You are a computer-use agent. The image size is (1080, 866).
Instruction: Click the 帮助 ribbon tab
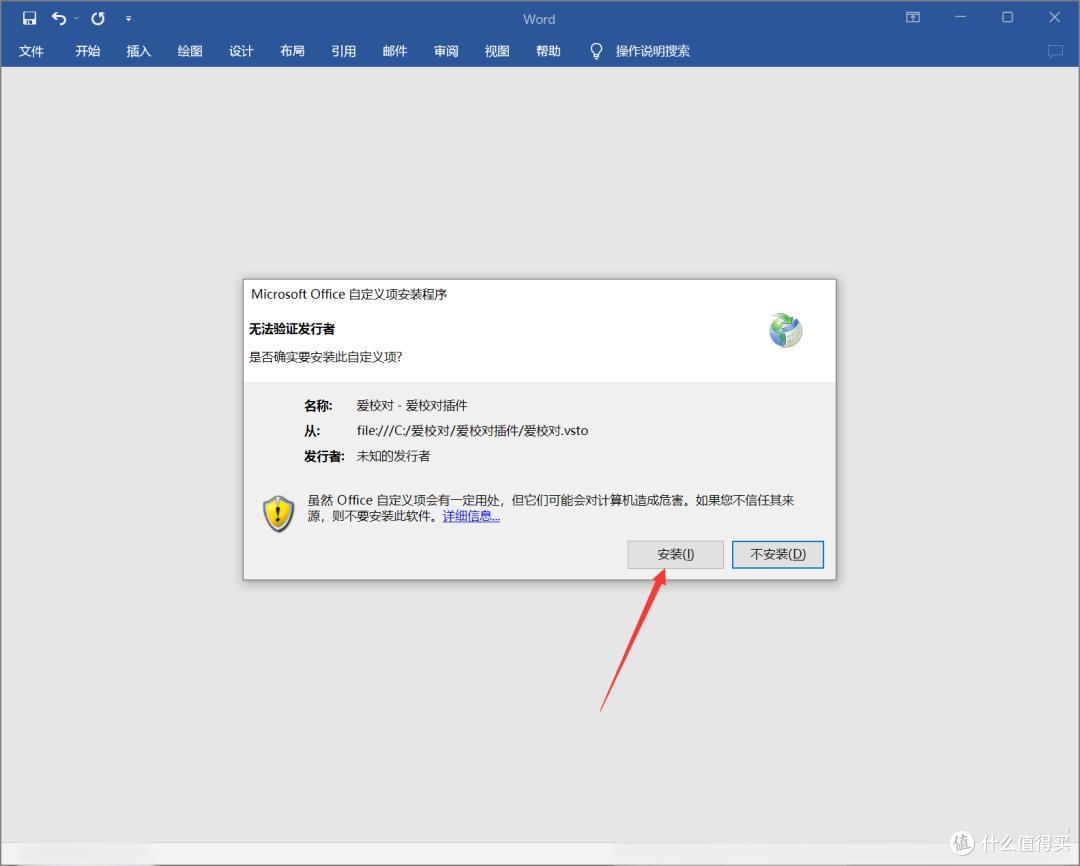[x=548, y=51]
